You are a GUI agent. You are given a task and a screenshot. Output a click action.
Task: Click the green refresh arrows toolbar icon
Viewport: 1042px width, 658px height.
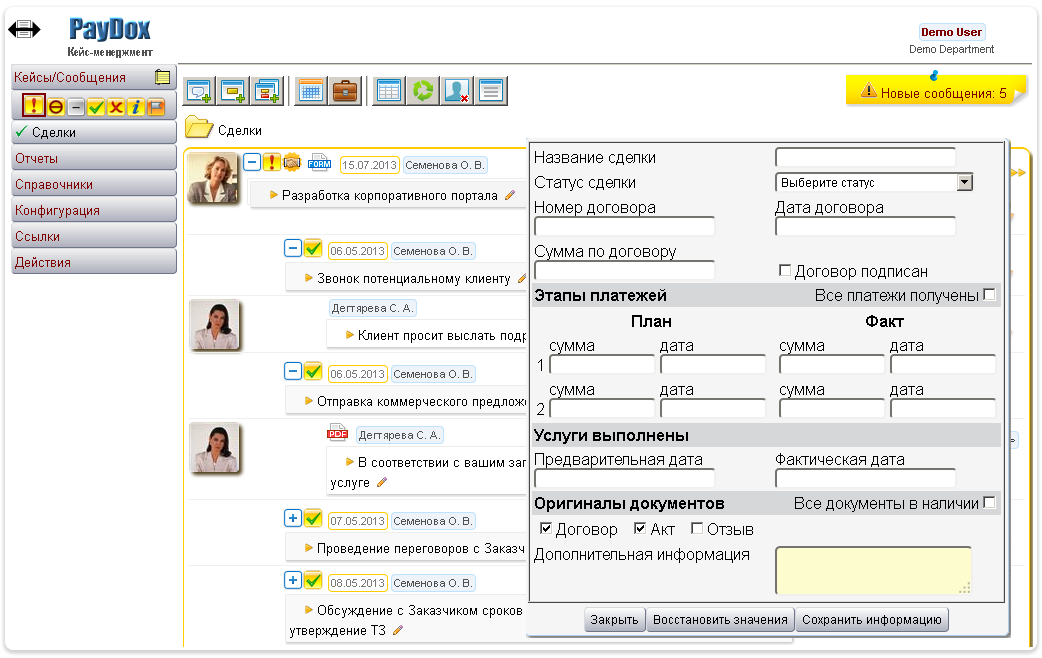pos(423,91)
